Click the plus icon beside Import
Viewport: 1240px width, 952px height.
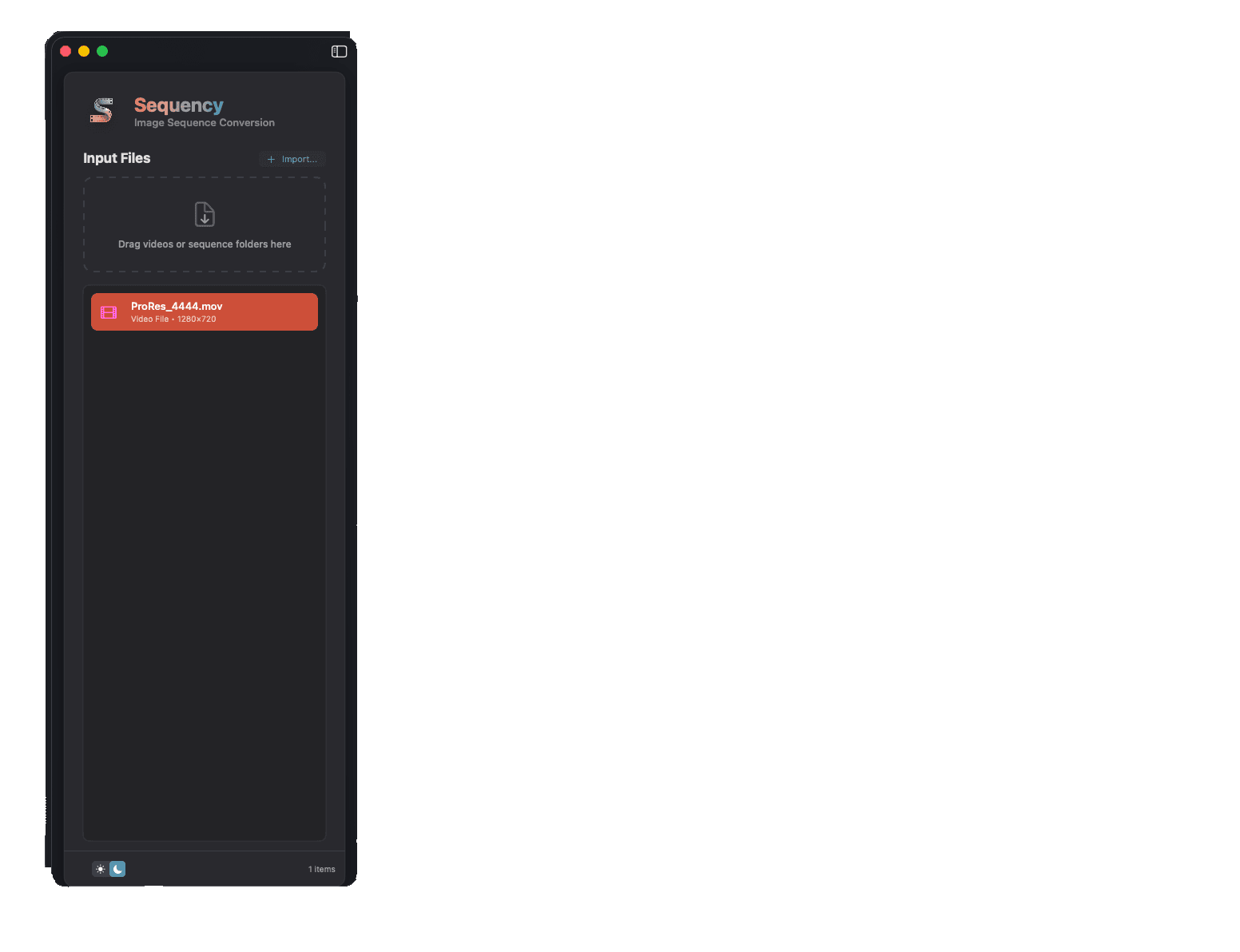click(x=272, y=159)
